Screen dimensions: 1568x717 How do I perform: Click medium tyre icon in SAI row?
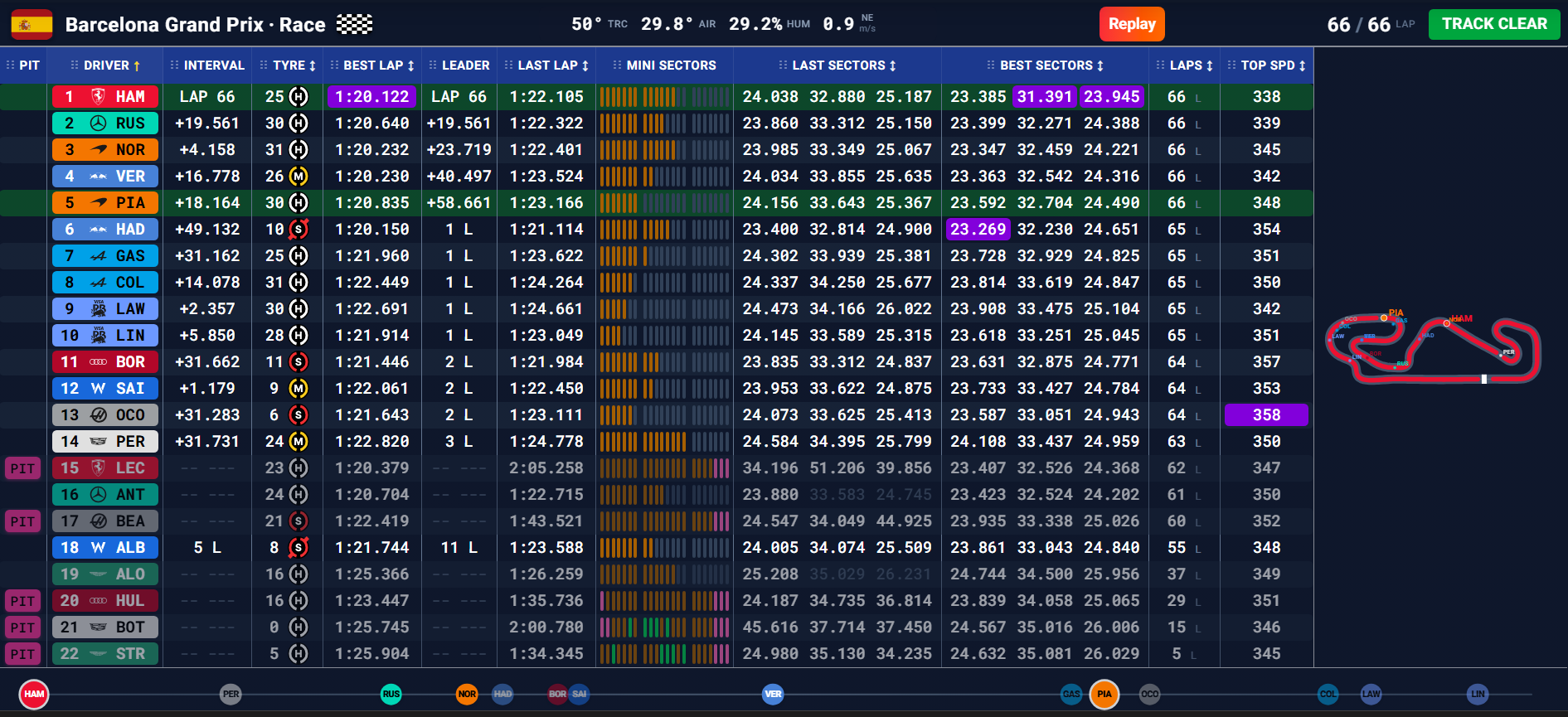click(299, 389)
